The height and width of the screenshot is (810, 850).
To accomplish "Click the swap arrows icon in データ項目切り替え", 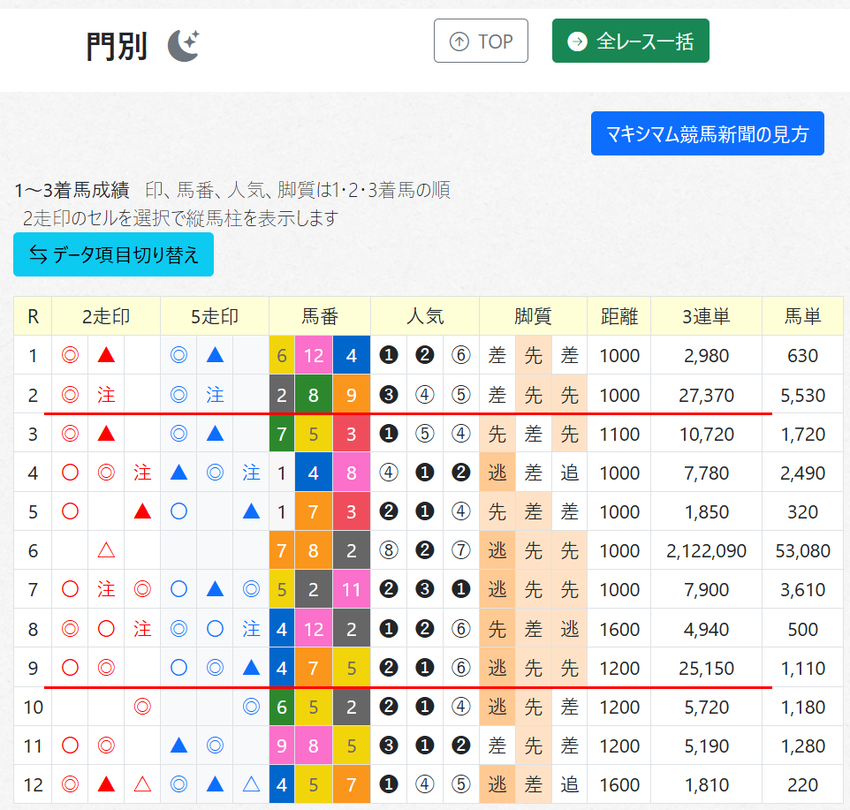I will pos(38,254).
